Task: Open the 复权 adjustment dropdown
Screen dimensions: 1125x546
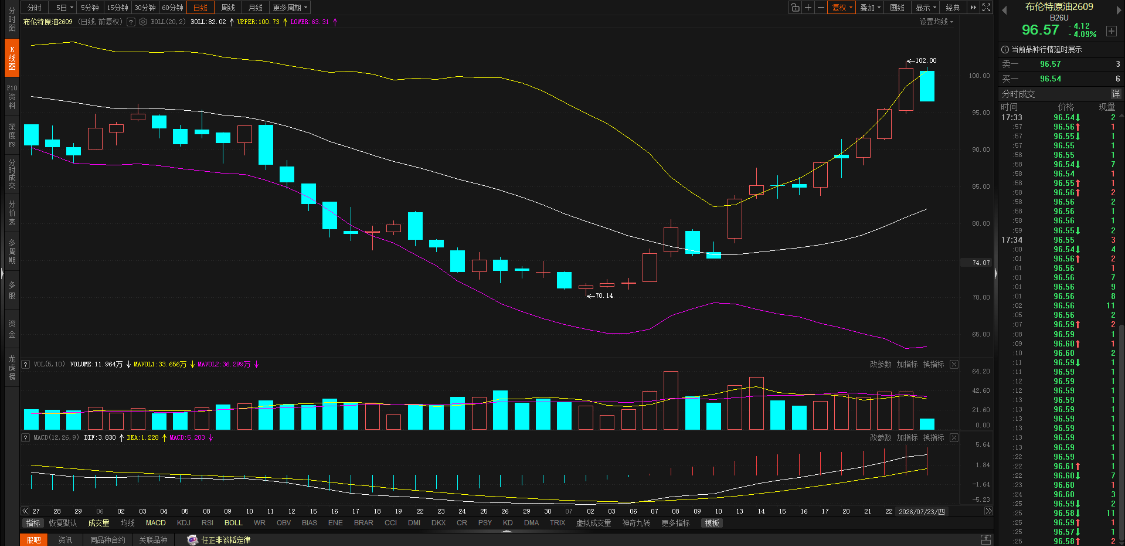Action: coord(842,7)
